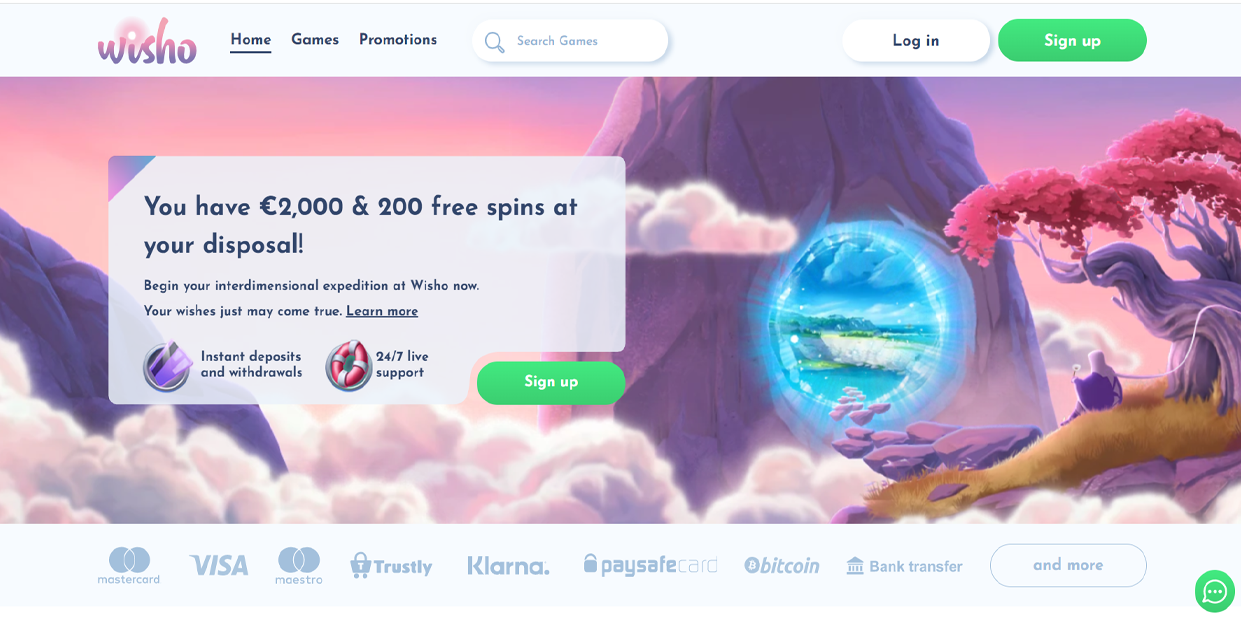Open the Games menu item
The width and height of the screenshot is (1241, 622).
pos(315,40)
